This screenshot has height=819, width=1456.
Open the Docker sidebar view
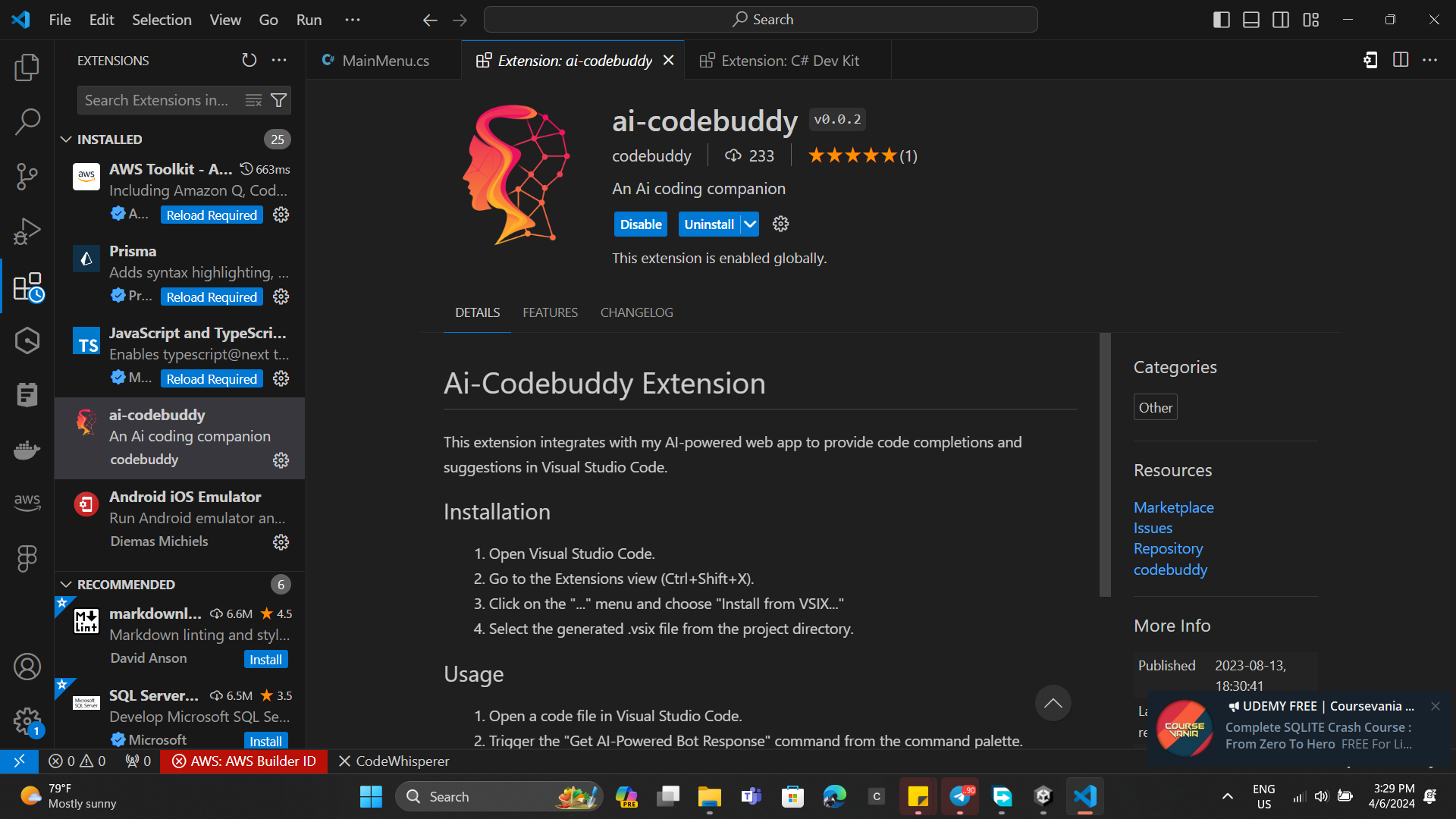[x=27, y=450]
